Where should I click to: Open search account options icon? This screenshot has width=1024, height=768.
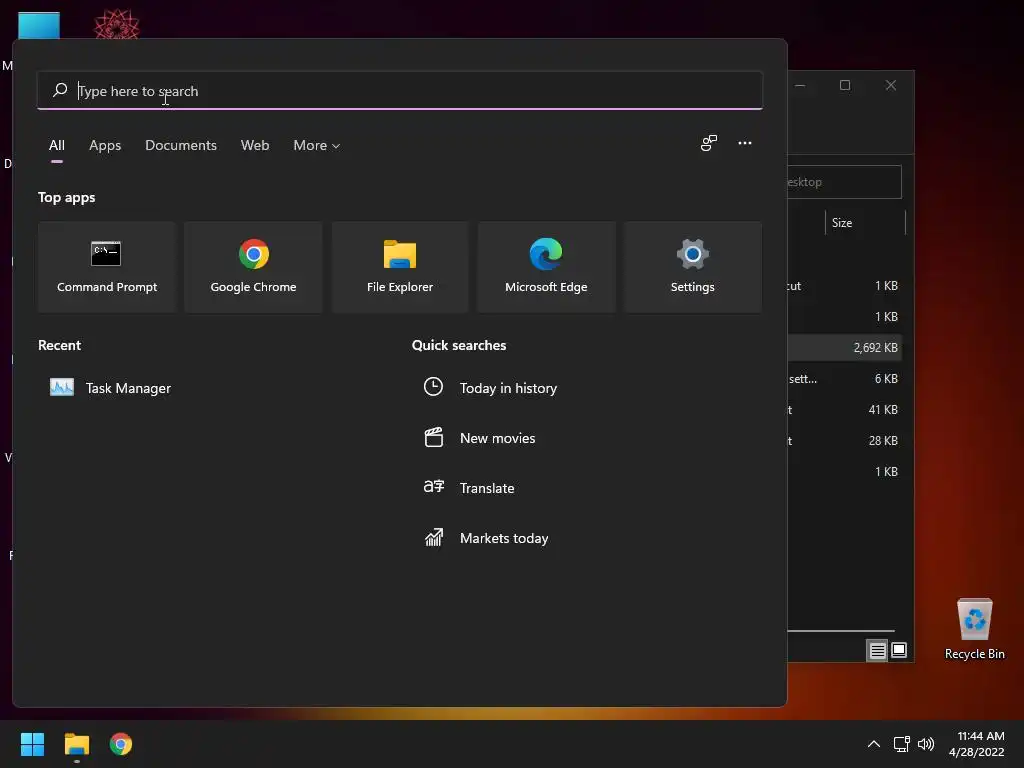click(709, 143)
